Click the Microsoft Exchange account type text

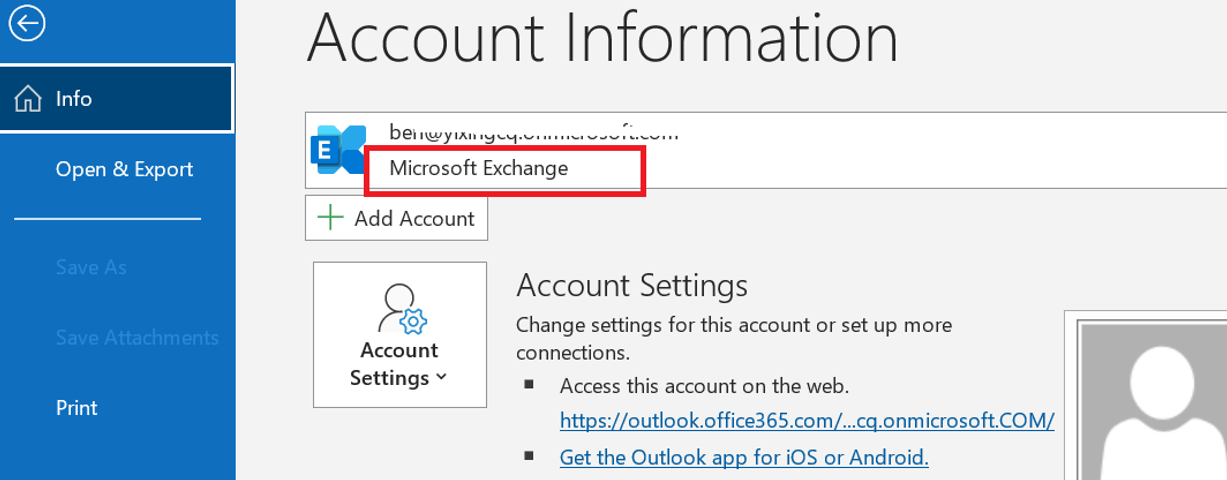pos(479,168)
